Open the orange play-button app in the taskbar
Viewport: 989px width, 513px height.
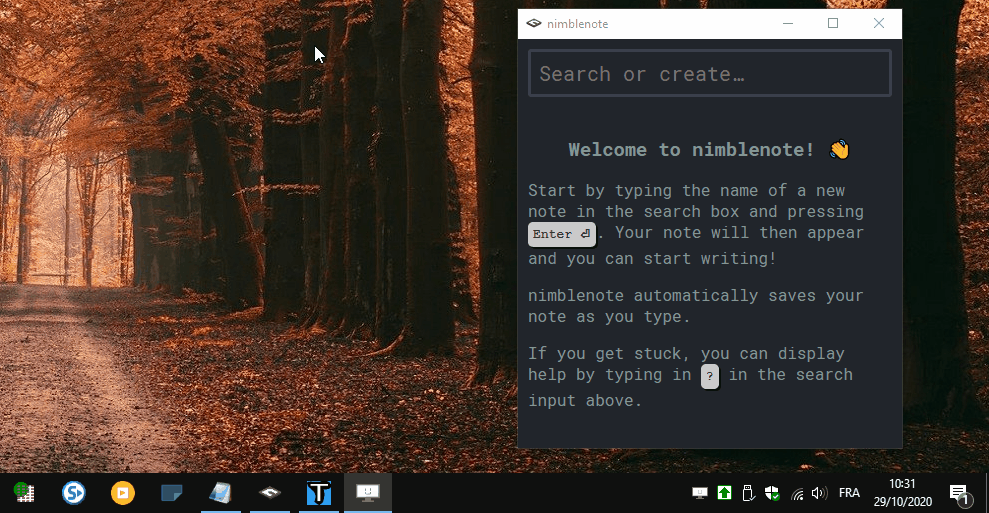[x=123, y=493]
